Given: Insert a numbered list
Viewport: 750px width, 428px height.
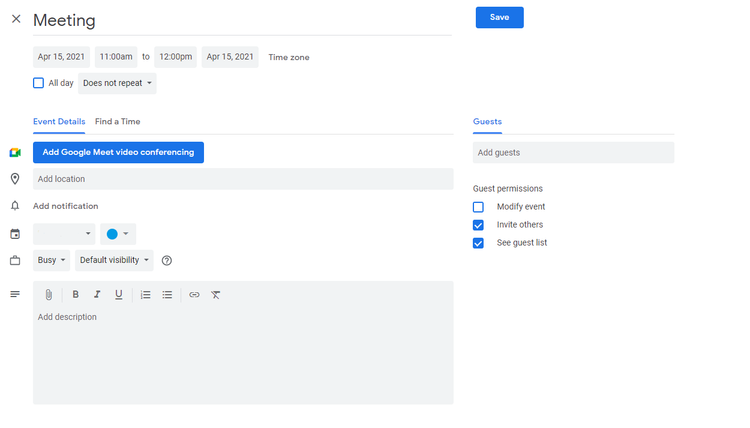Looking at the screenshot, I should point(145,295).
